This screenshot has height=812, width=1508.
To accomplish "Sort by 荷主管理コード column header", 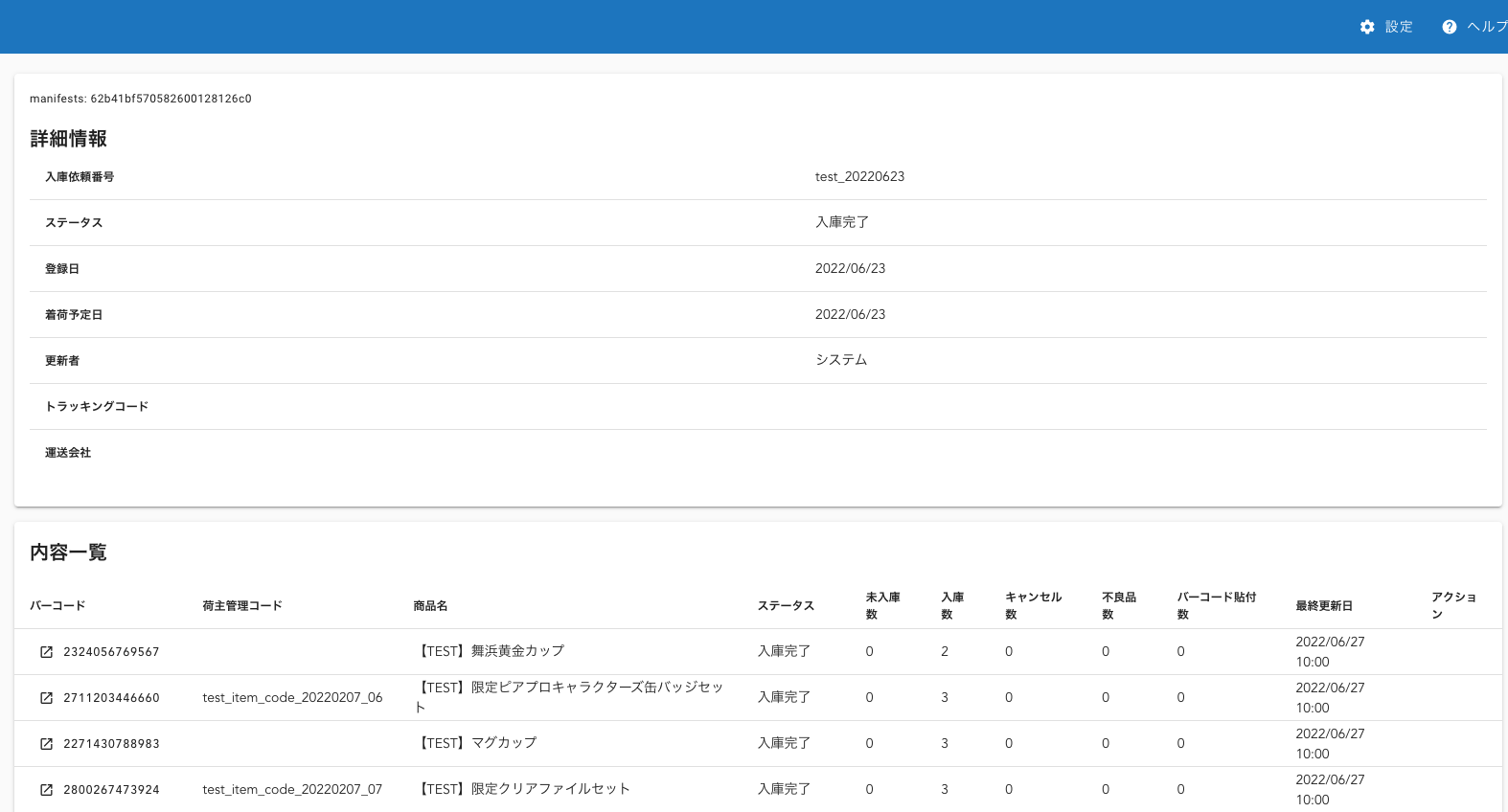I will click(242, 606).
